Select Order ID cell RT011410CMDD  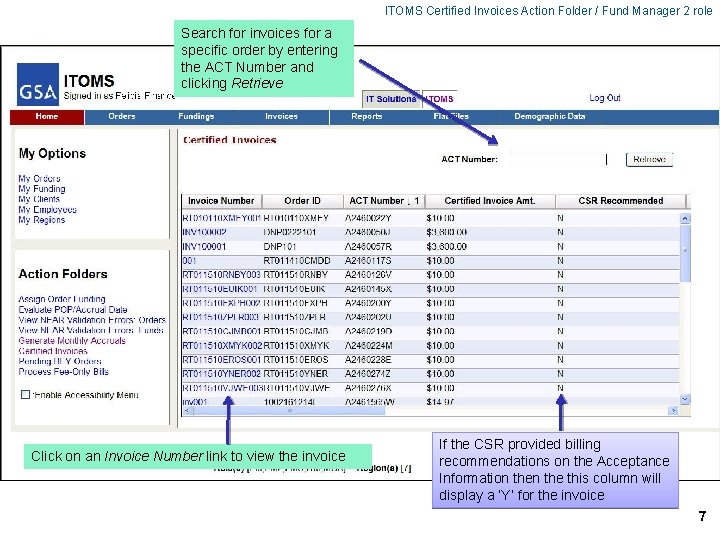pos(297,261)
